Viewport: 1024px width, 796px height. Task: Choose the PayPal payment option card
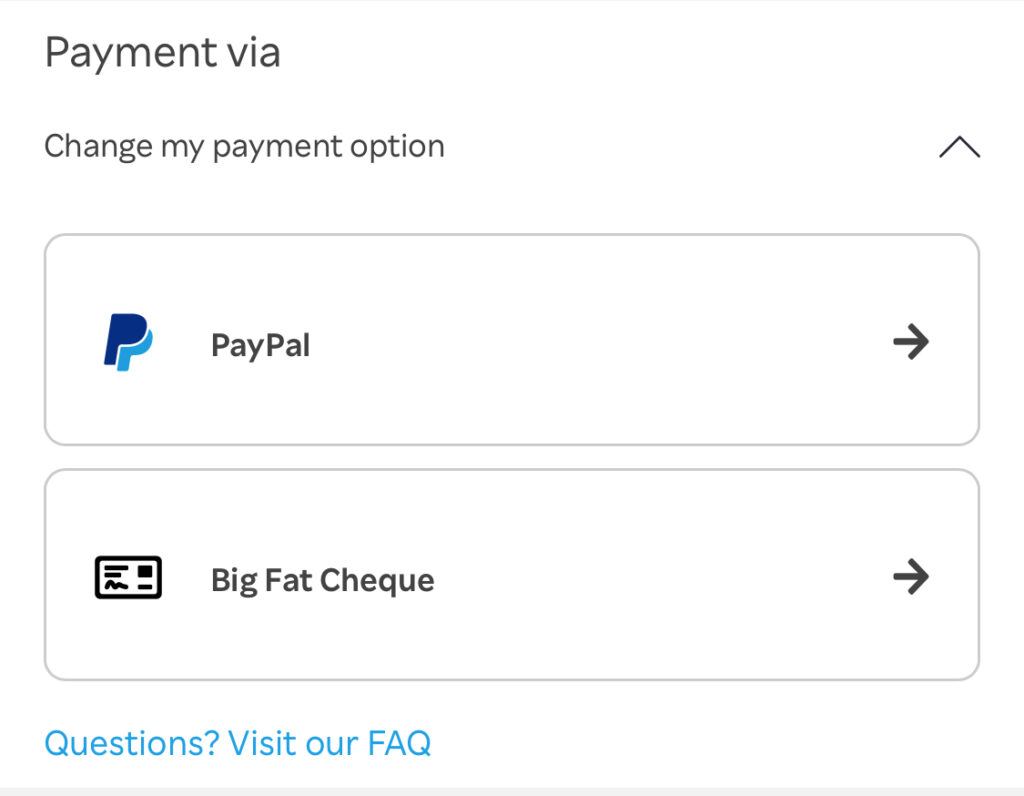(512, 340)
